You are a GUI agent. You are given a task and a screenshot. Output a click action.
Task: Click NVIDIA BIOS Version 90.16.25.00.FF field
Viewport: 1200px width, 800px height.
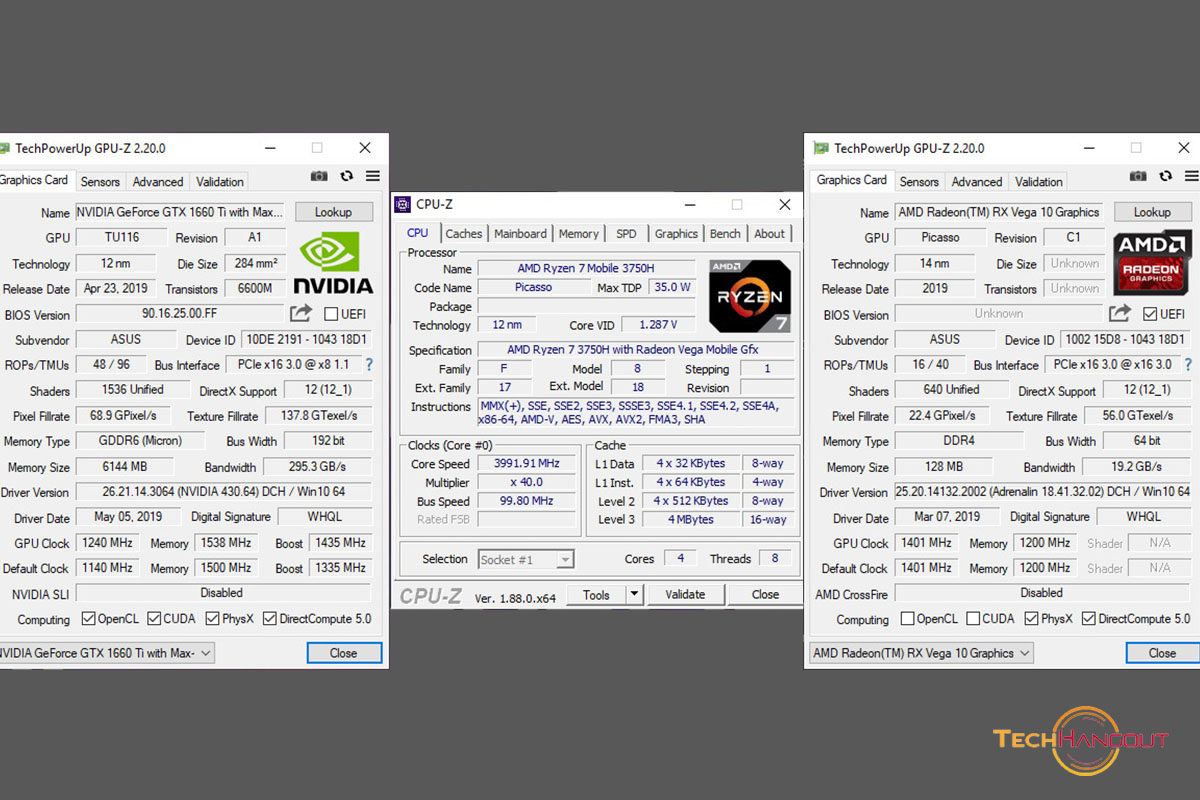pos(180,314)
